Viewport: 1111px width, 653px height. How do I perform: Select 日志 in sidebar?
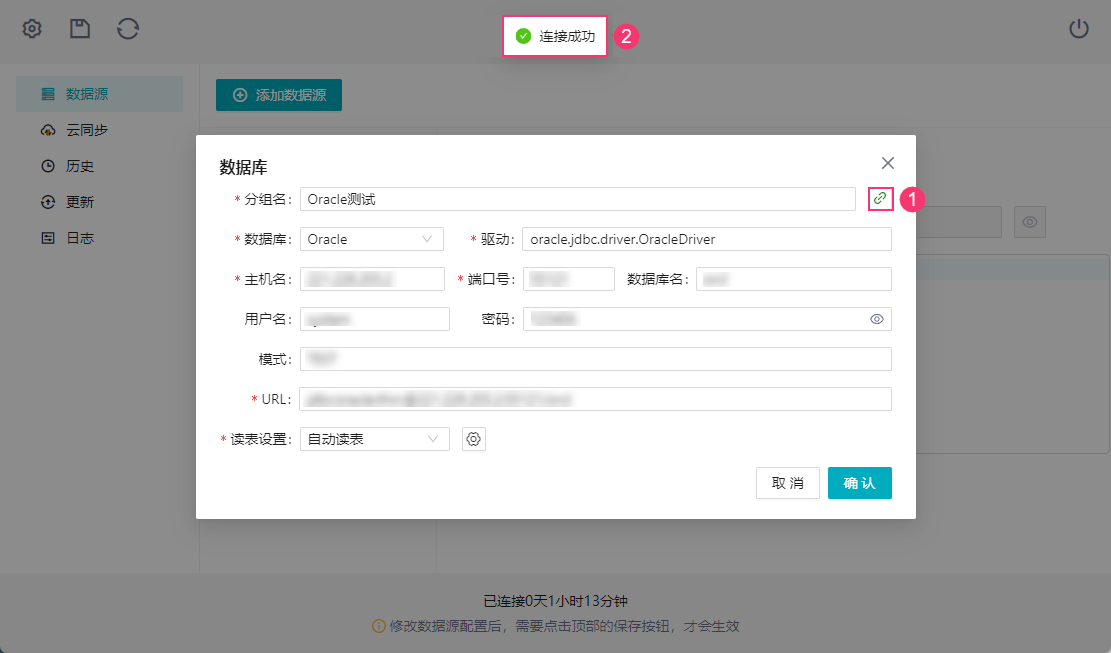pos(99,239)
